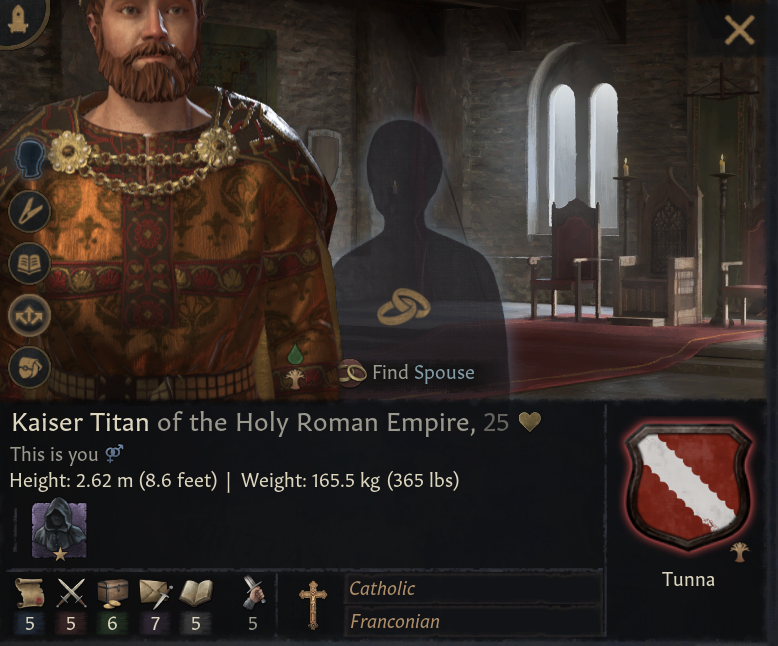Click the Tunna dynasty coat of arms
Viewport: 778px width, 646px height.
pyautogui.click(x=687, y=486)
